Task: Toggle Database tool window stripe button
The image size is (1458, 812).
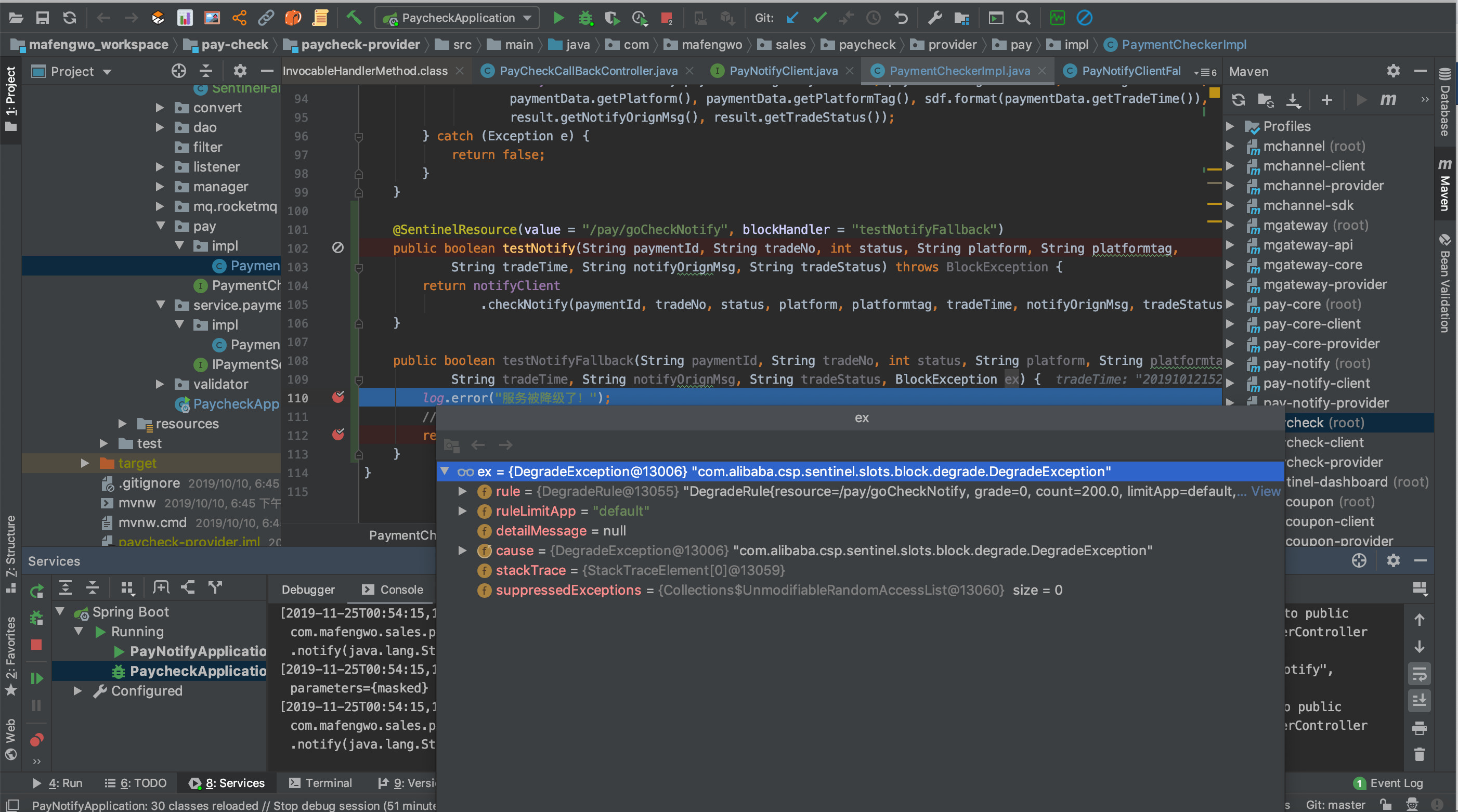Action: pyautogui.click(x=1446, y=102)
